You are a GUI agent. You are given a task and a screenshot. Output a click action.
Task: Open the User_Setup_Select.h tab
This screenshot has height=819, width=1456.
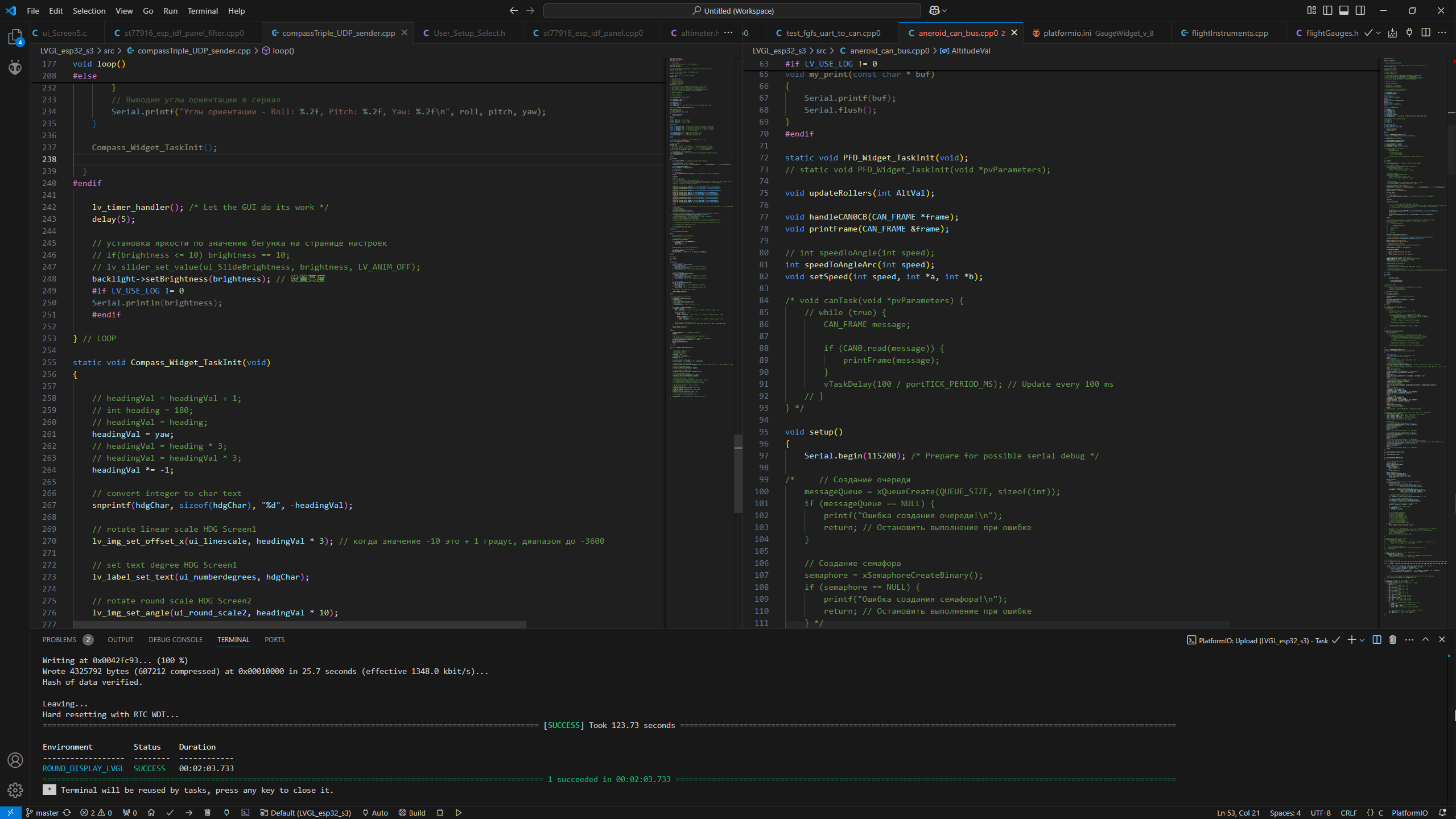(x=469, y=33)
